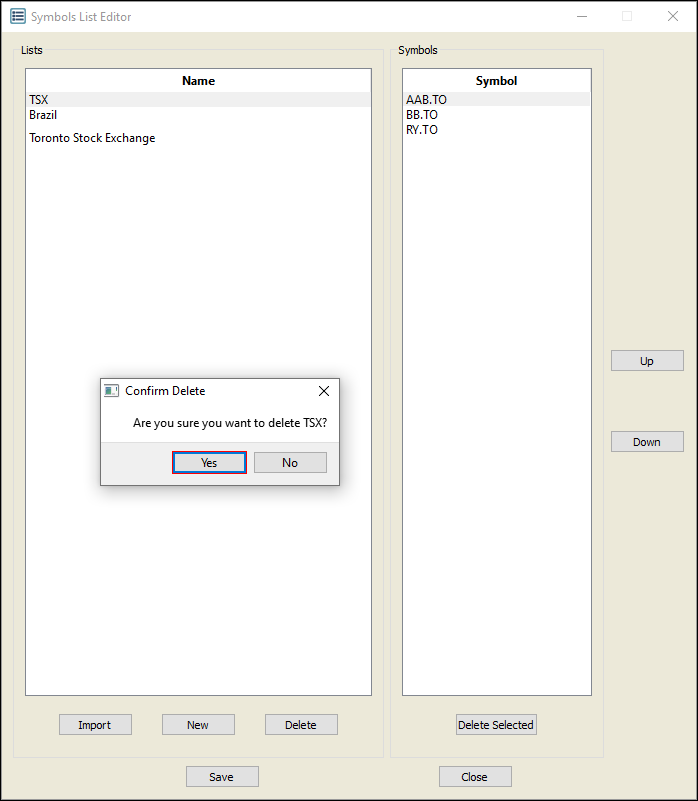This screenshot has width=698, height=801.
Task: Select symbol AAB.TO
Action: point(426,100)
